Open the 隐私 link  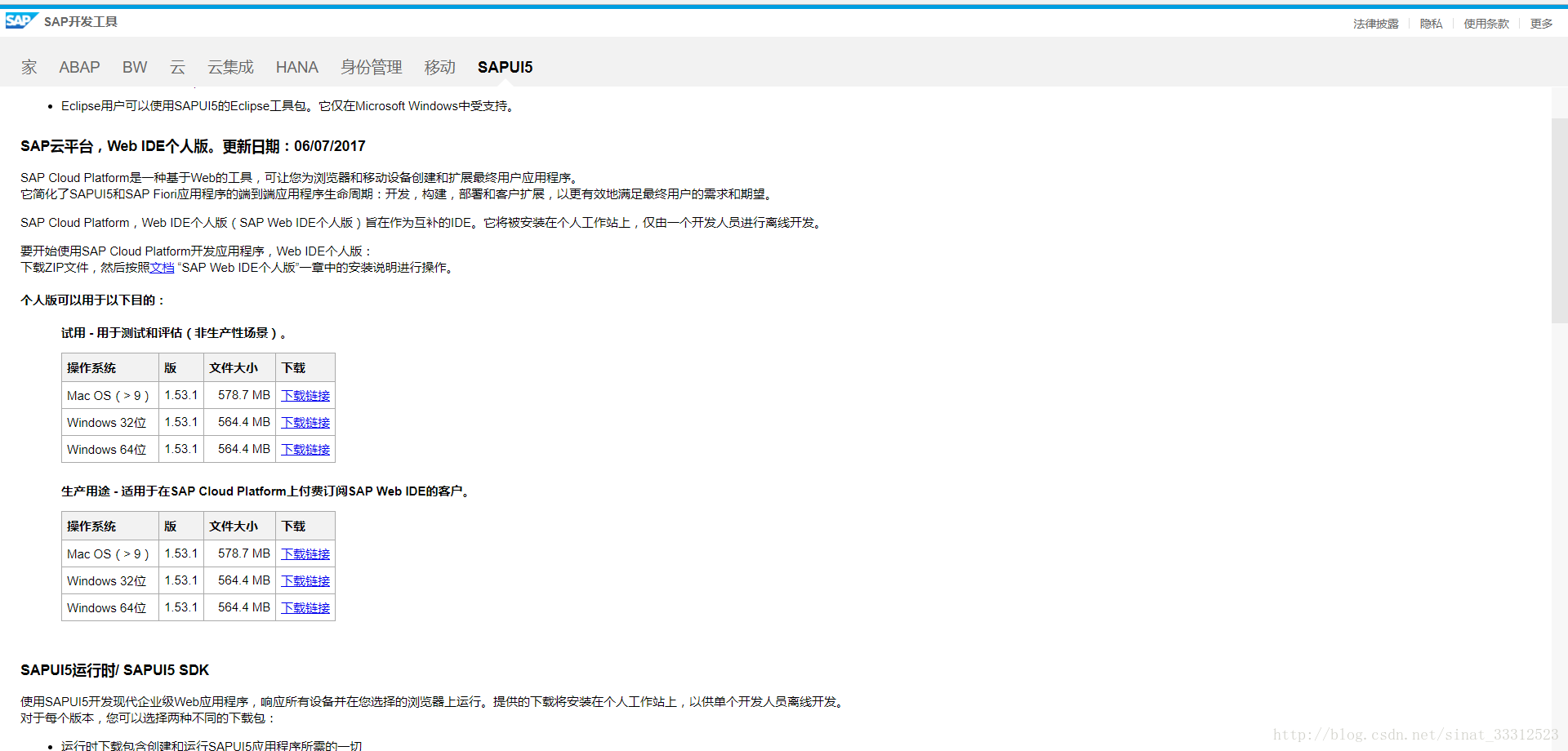point(1431,24)
